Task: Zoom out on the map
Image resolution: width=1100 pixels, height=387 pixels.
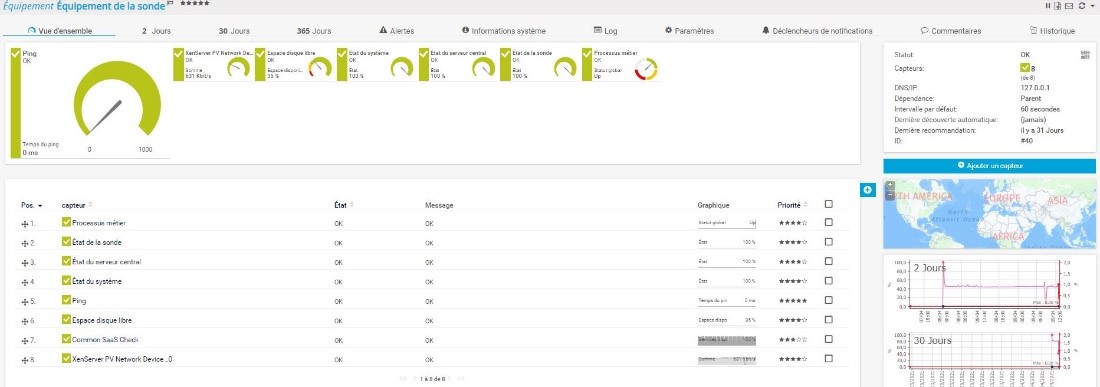Action: pos(890,196)
